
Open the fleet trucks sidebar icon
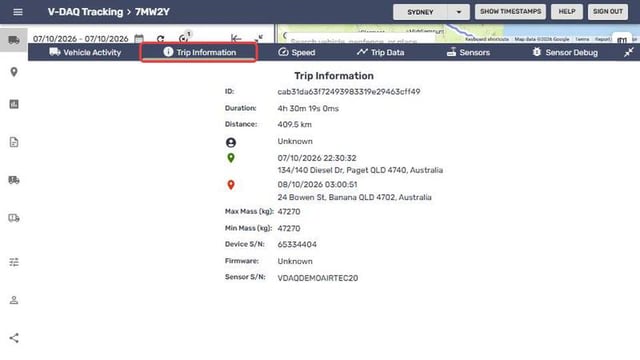(14, 180)
